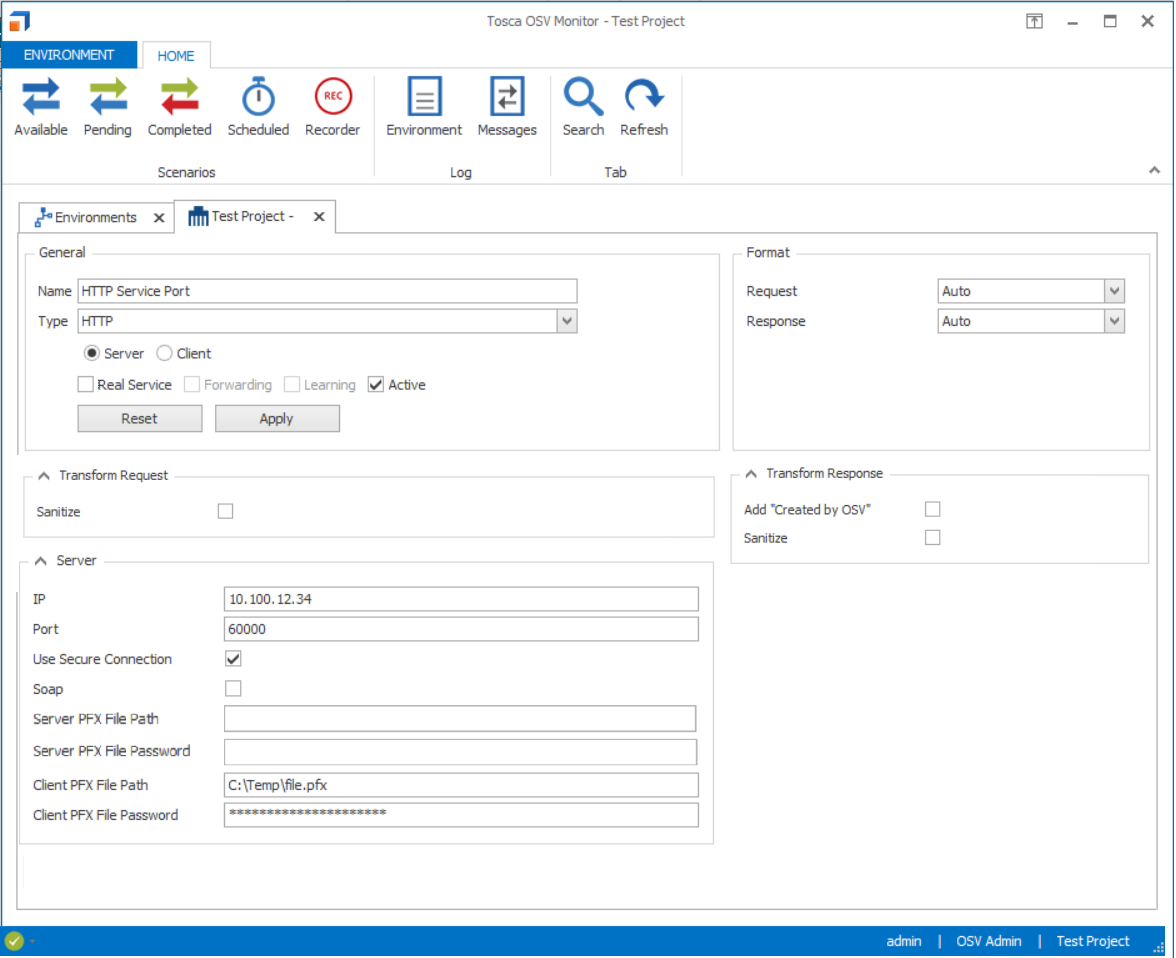This screenshot has width=1176, height=958.
Task: Open the Completed scenarios list
Action: 179,108
